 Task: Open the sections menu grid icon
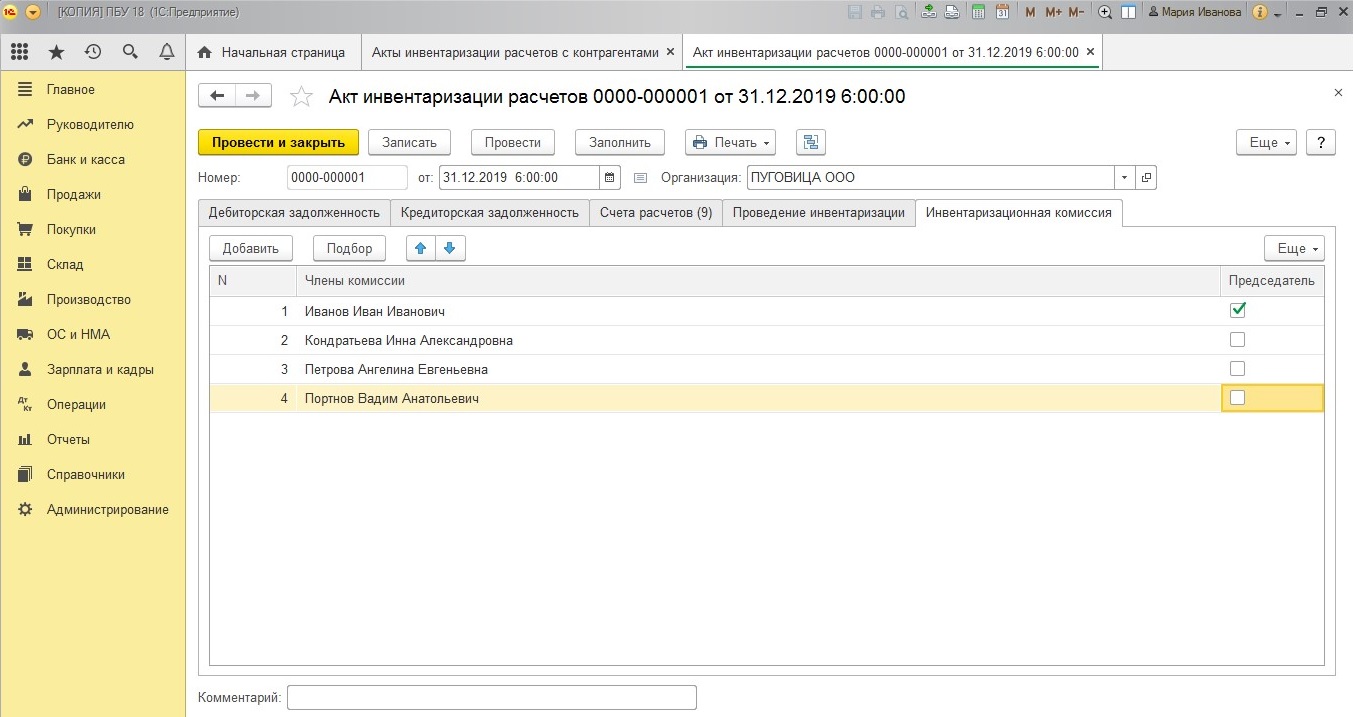coord(19,52)
